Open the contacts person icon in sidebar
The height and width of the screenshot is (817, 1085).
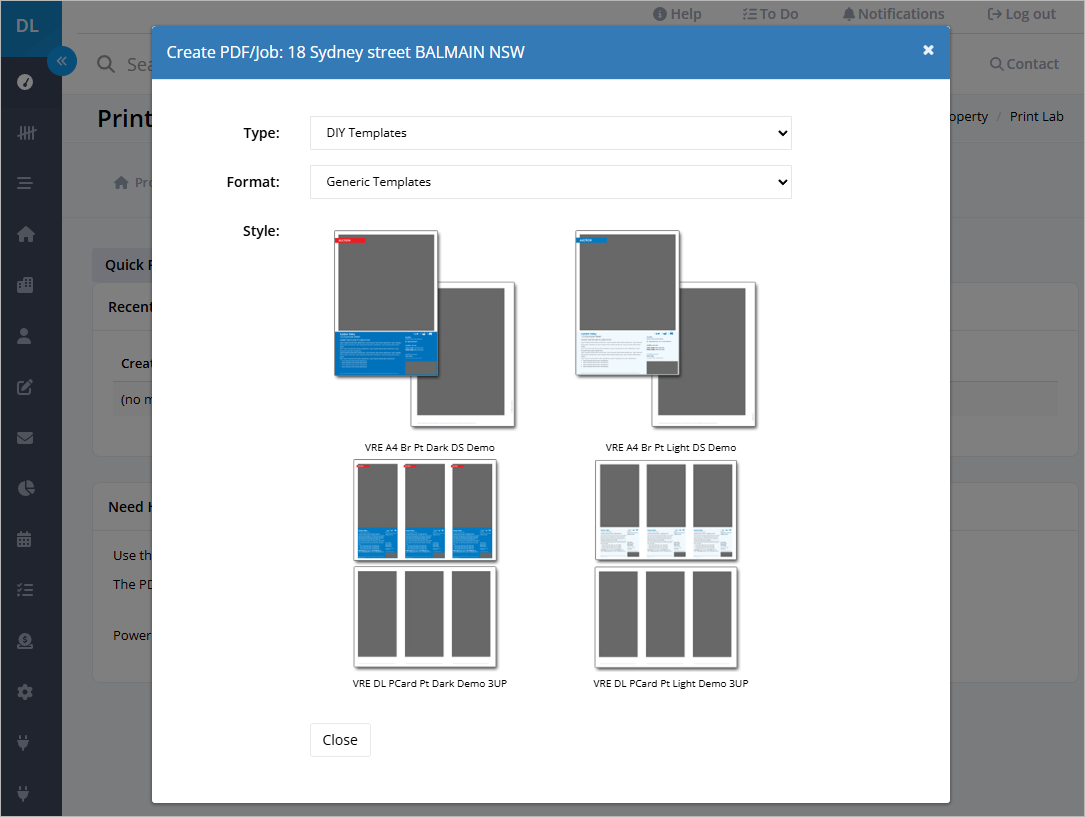pos(24,336)
